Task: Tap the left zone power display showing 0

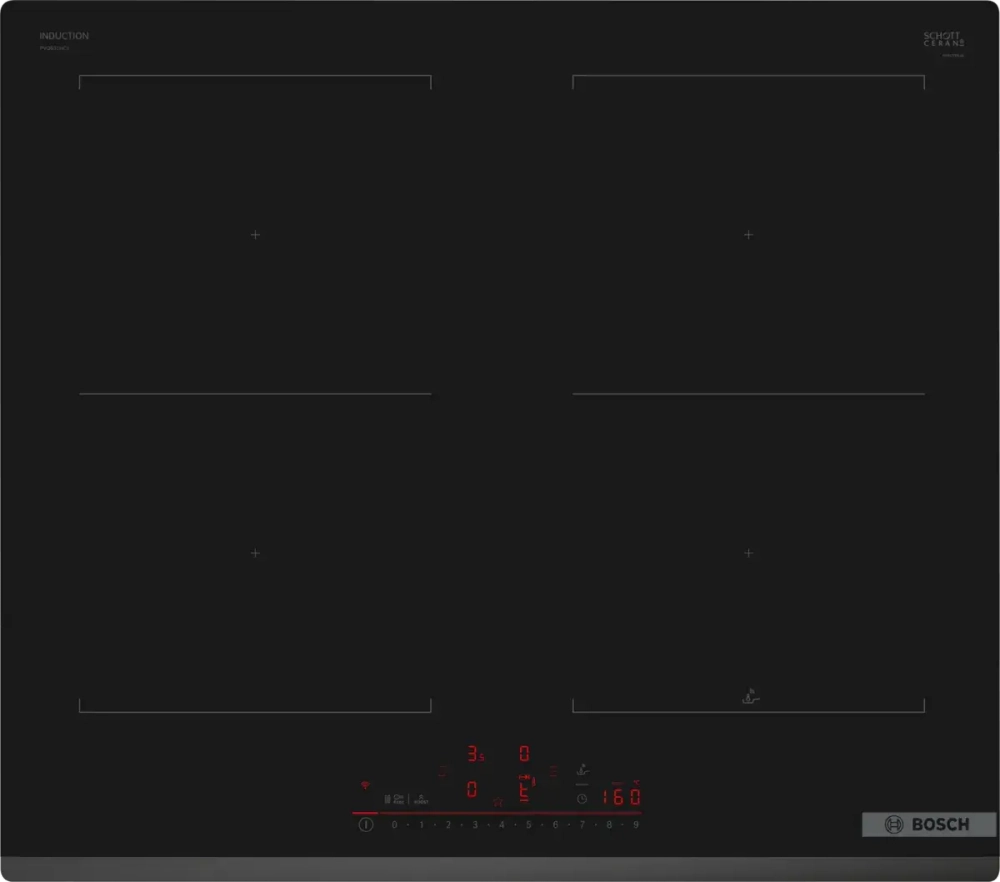Action: click(x=471, y=788)
